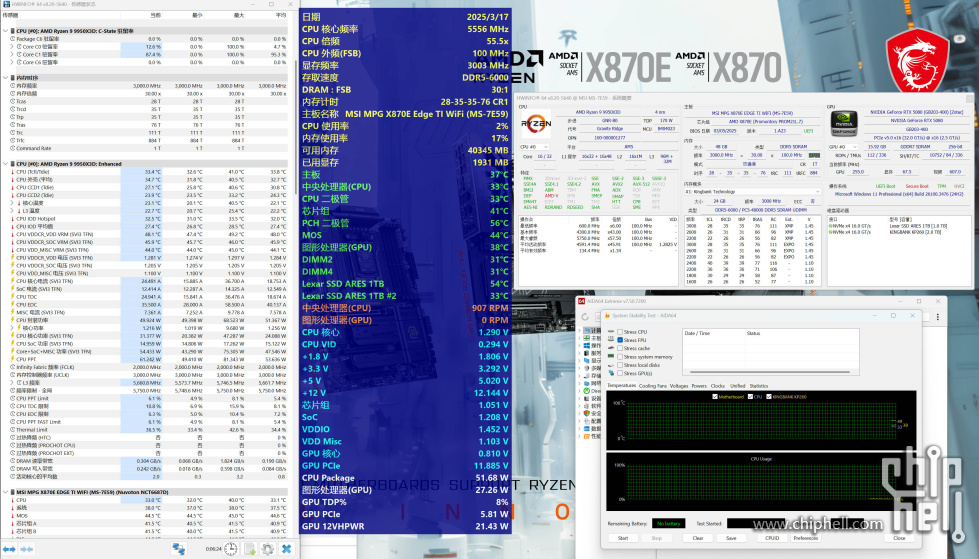This screenshot has height=559, width=979.
Task: Click the clock reset timer icon in HWiNFO
Action: [x=230, y=548]
